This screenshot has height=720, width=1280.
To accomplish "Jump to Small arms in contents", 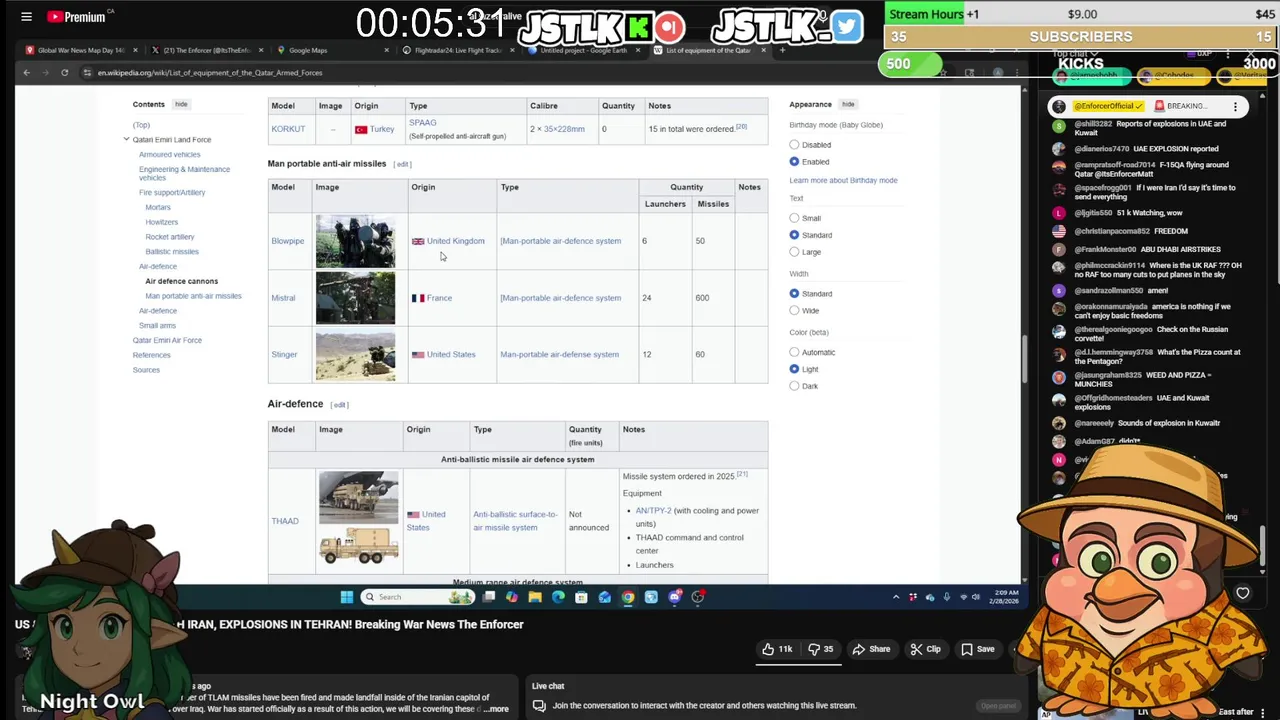I will tap(157, 325).
